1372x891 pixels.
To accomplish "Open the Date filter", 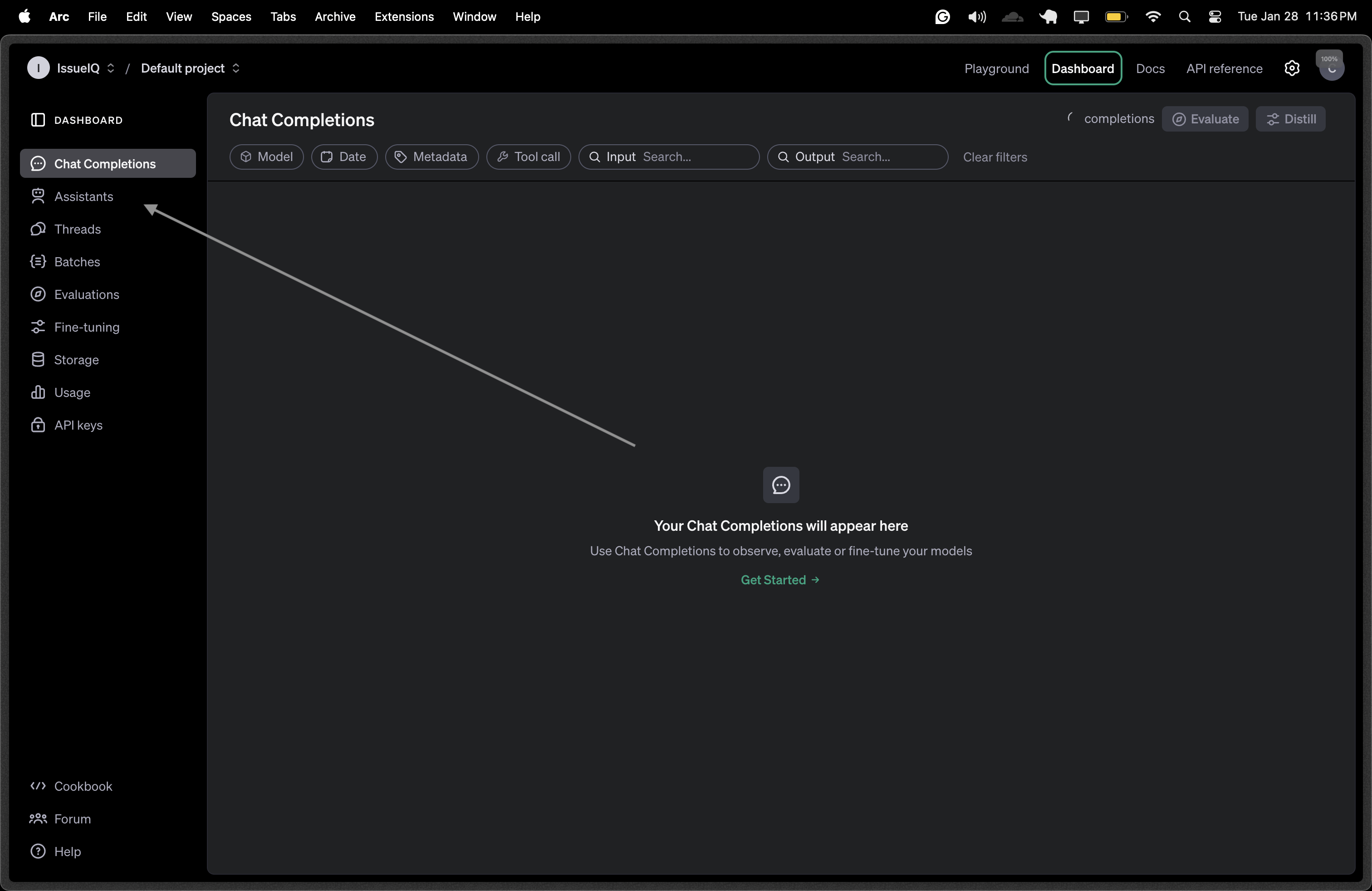I will pos(343,157).
